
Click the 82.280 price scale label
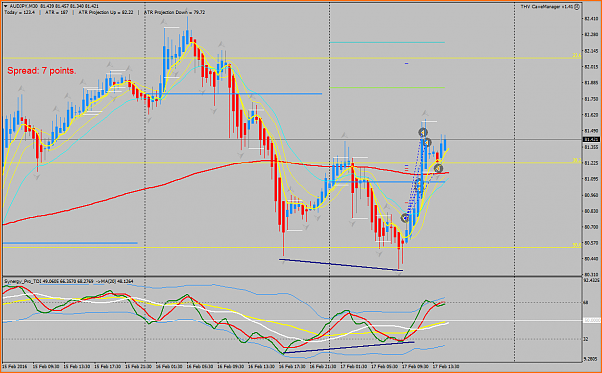[x=591, y=35]
